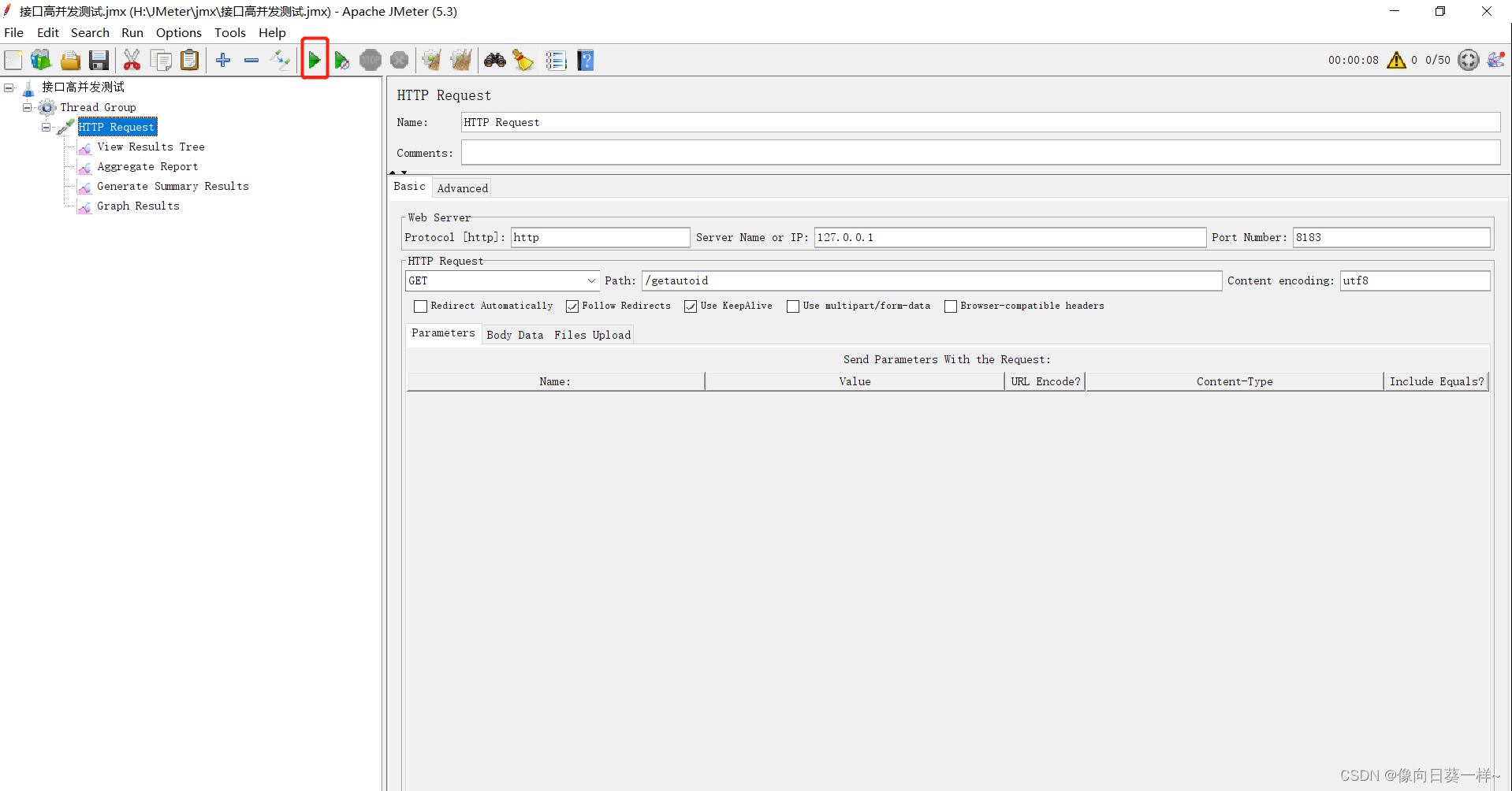Click the Expand All plus icon
The height and width of the screenshot is (791, 1512).
pos(223,60)
